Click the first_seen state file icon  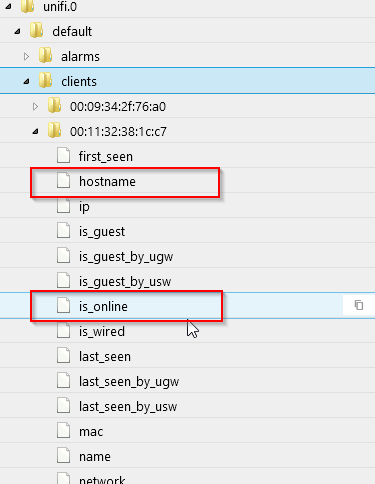click(63, 156)
